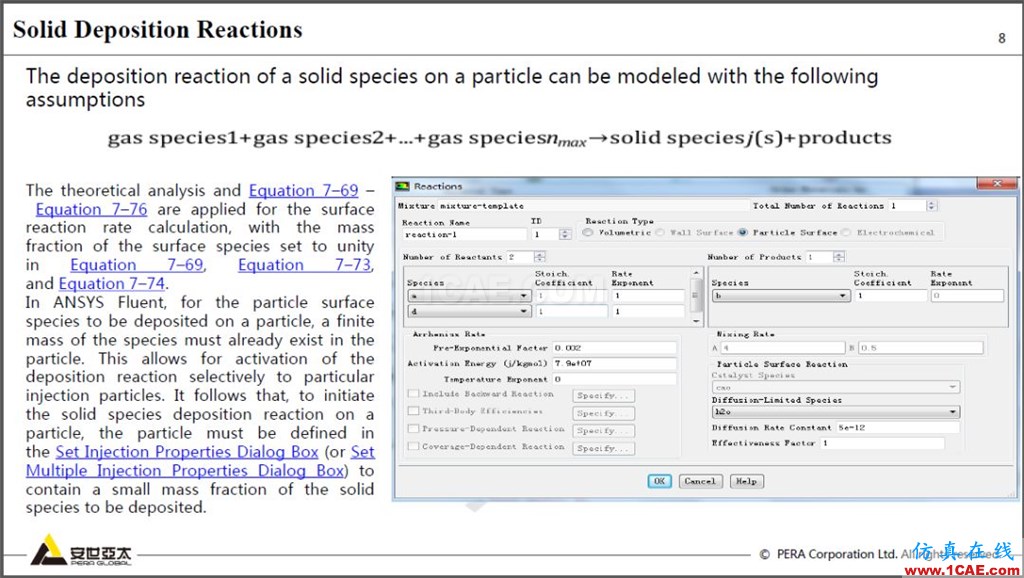Open the Equation 7–73 link
This screenshot has height=578, width=1024.
pyautogui.click(x=305, y=265)
